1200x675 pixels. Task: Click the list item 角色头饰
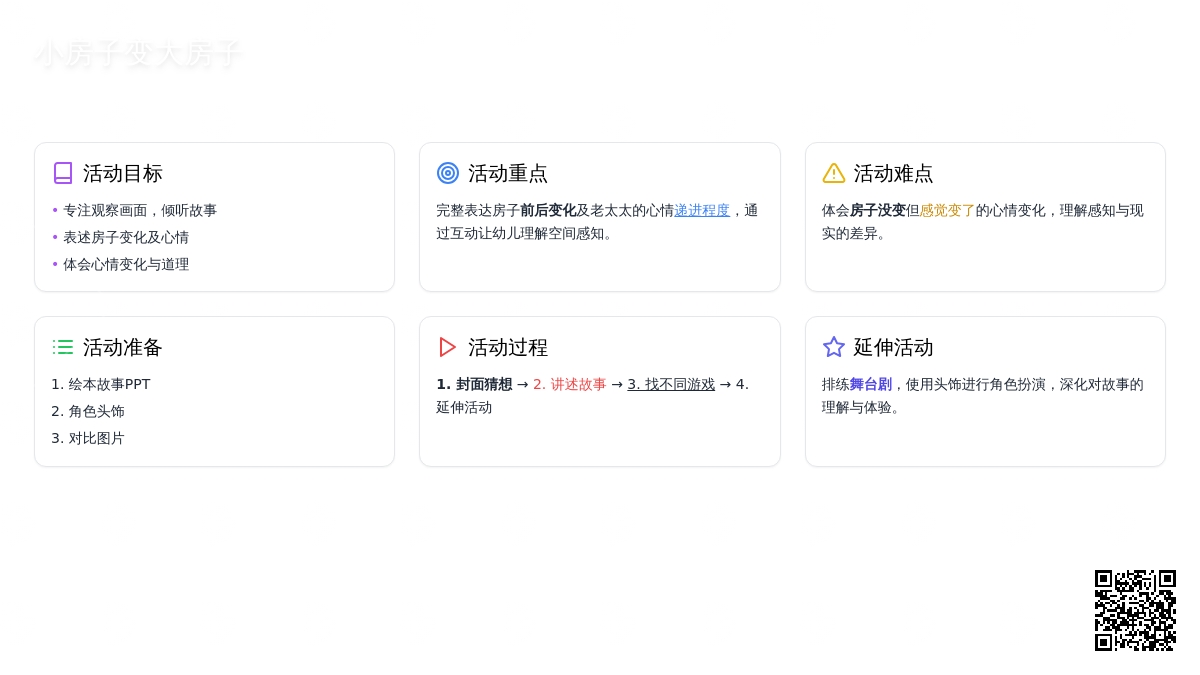pos(96,411)
